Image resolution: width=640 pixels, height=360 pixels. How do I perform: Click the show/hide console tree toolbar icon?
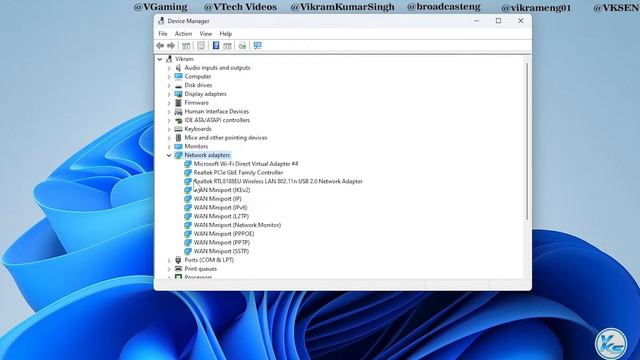point(186,46)
